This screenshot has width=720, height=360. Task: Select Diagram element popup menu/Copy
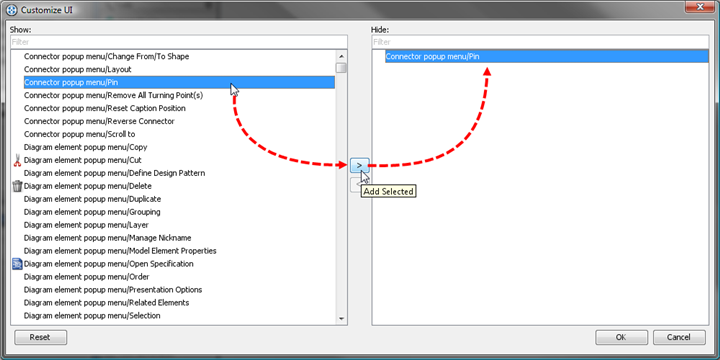(x=85, y=147)
